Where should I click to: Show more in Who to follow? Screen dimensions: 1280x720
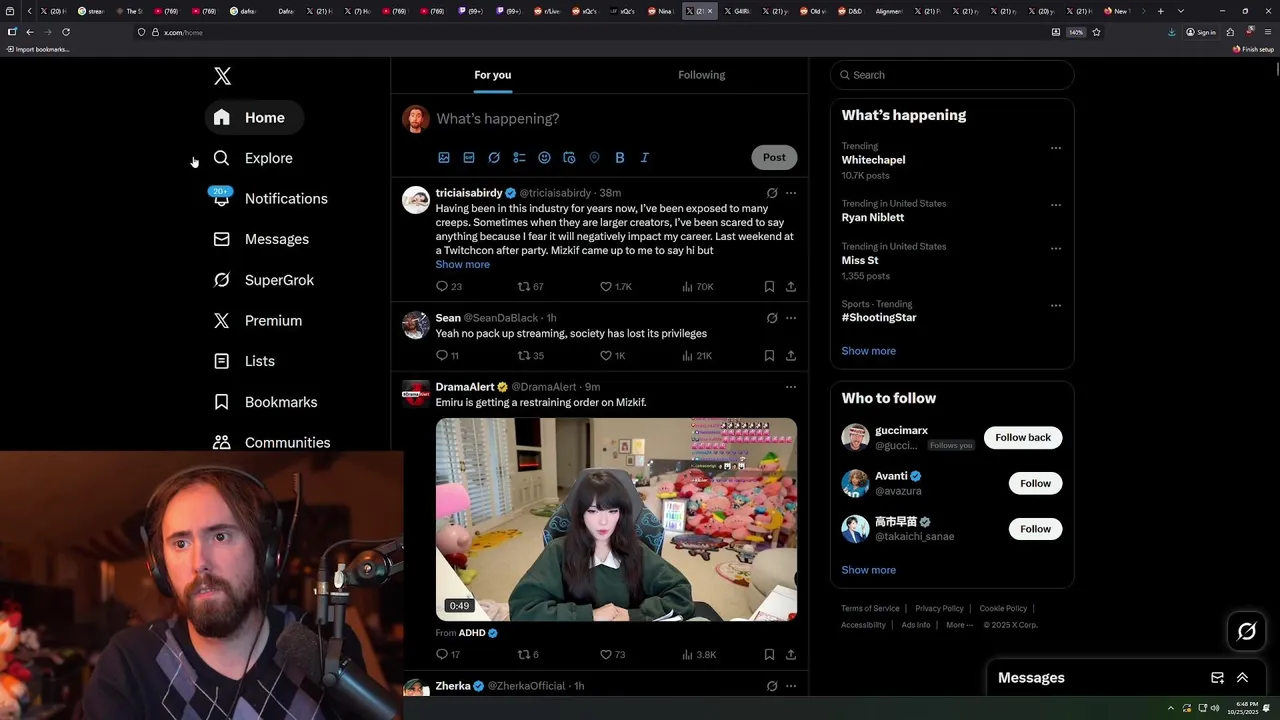868,570
